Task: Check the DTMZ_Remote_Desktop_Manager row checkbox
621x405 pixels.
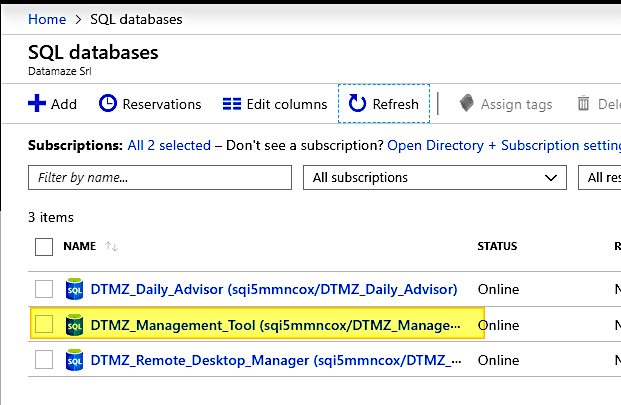Action: point(44,359)
